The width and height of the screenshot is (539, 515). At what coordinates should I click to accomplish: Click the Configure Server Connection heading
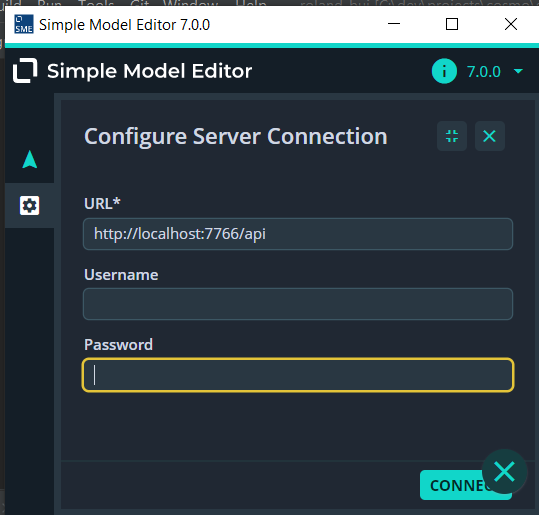coord(236,136)
